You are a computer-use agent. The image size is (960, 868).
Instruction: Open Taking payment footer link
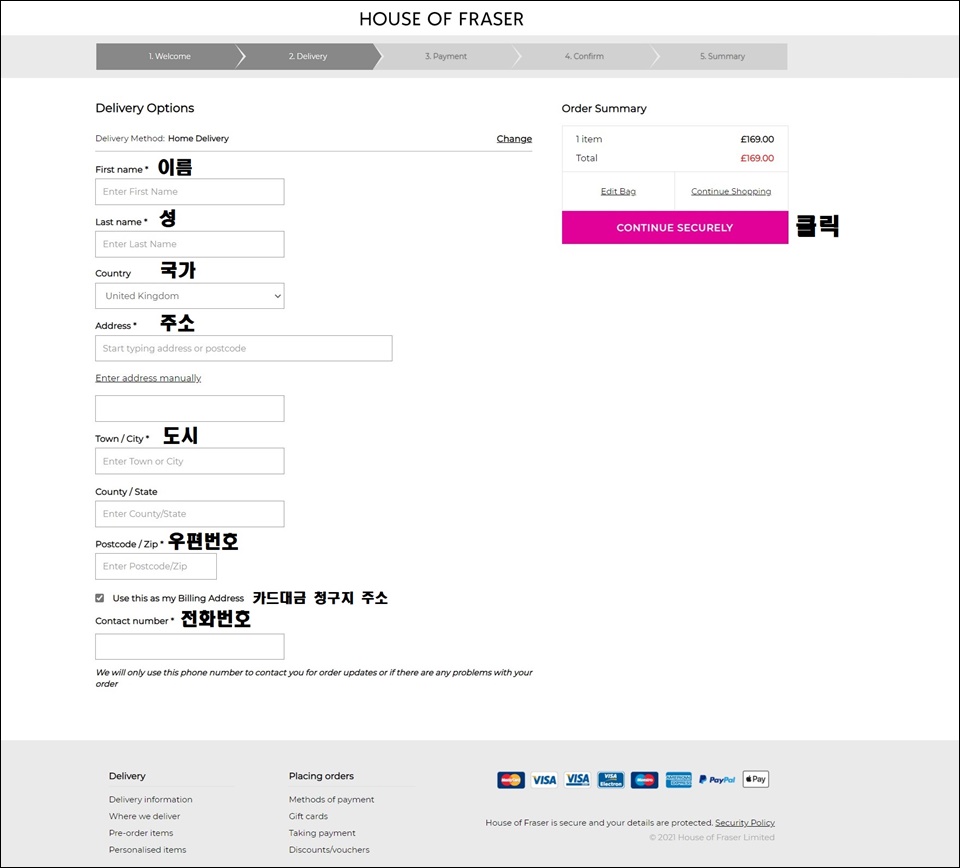pos(322,833)
